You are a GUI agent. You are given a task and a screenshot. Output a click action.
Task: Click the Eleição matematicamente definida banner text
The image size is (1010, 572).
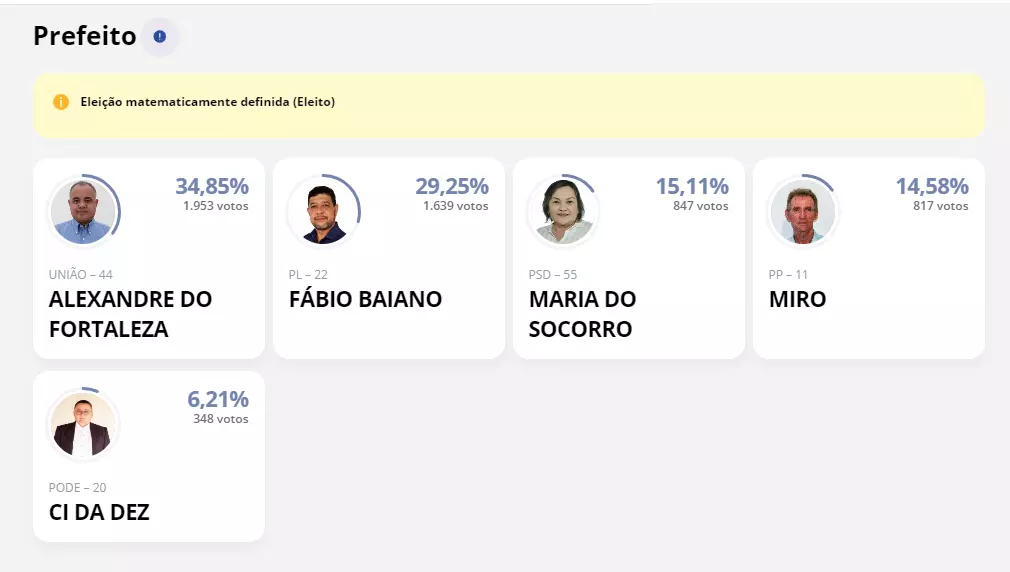point(207,102)
